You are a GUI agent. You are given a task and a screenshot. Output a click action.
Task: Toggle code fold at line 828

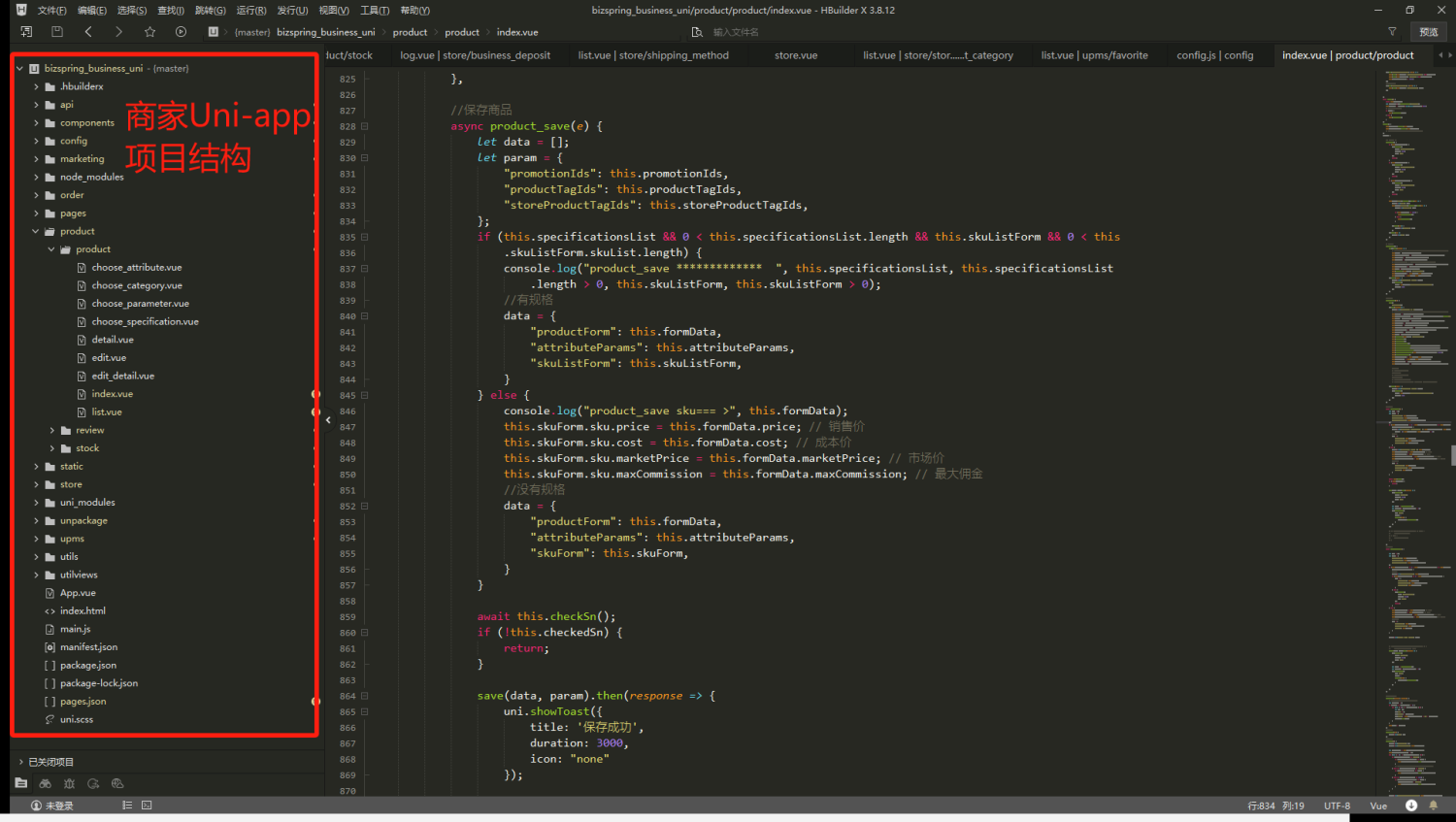(365, 126)
